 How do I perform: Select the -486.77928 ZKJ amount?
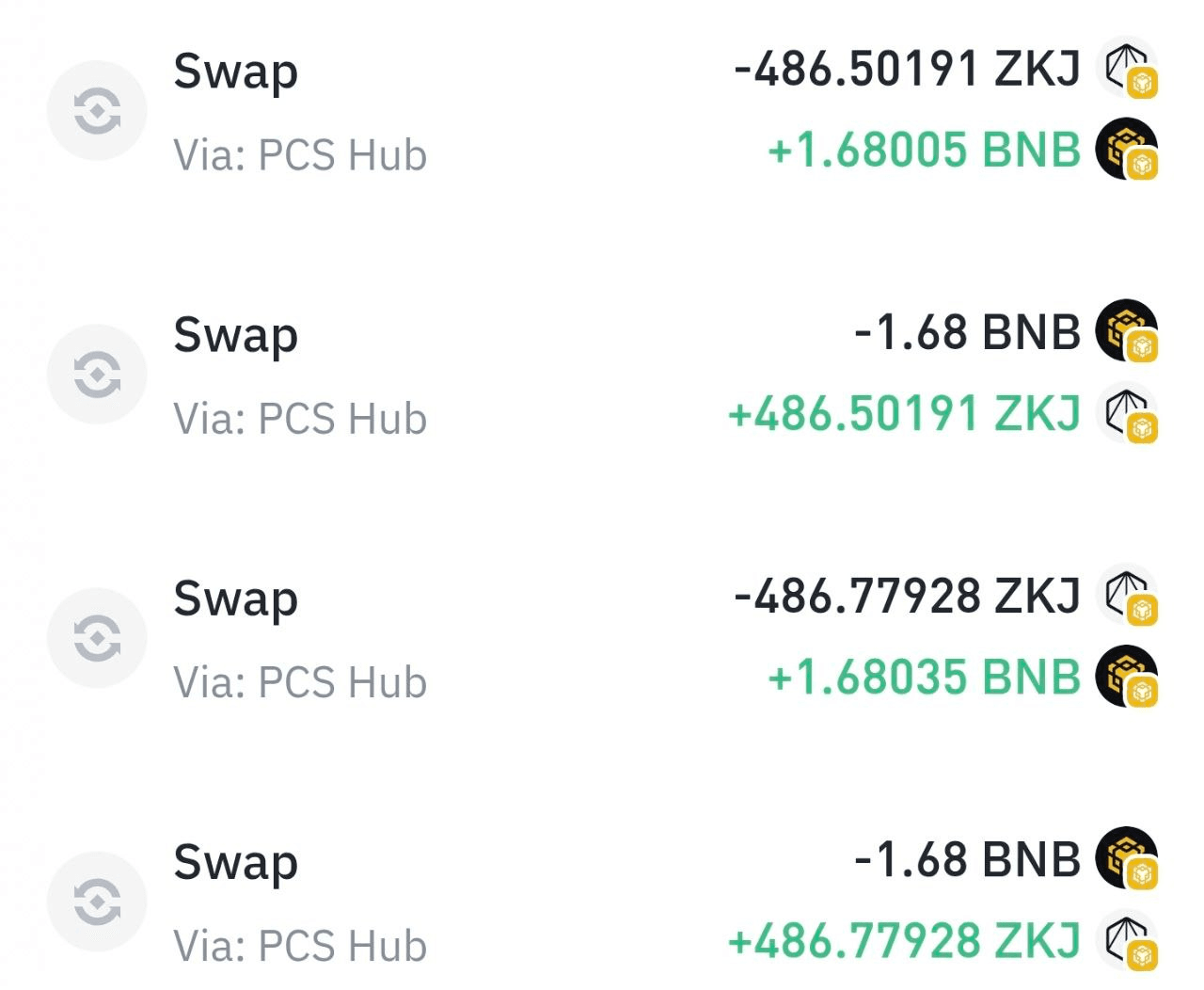(x=907, y=595)
